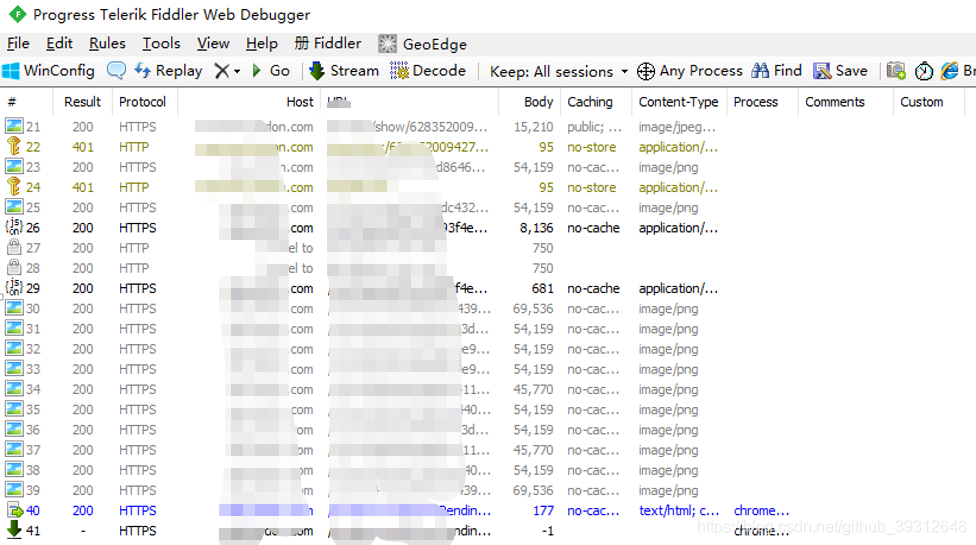Image resolution: width=976 pixels, height=545 pixels.
Task: Click the Find binoculars icon
Action: click(760, 71)
